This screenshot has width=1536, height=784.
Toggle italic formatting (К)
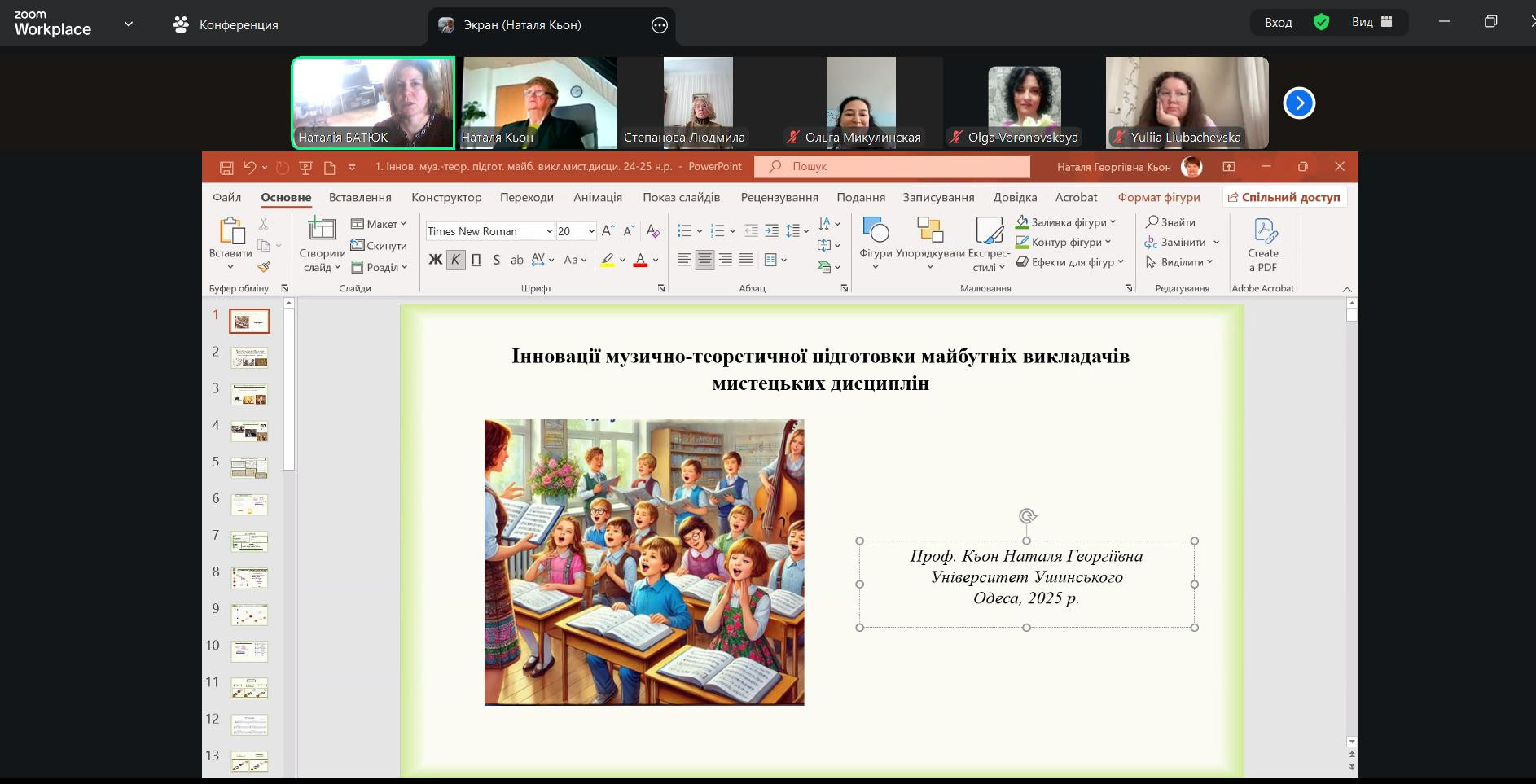[455, 260]
